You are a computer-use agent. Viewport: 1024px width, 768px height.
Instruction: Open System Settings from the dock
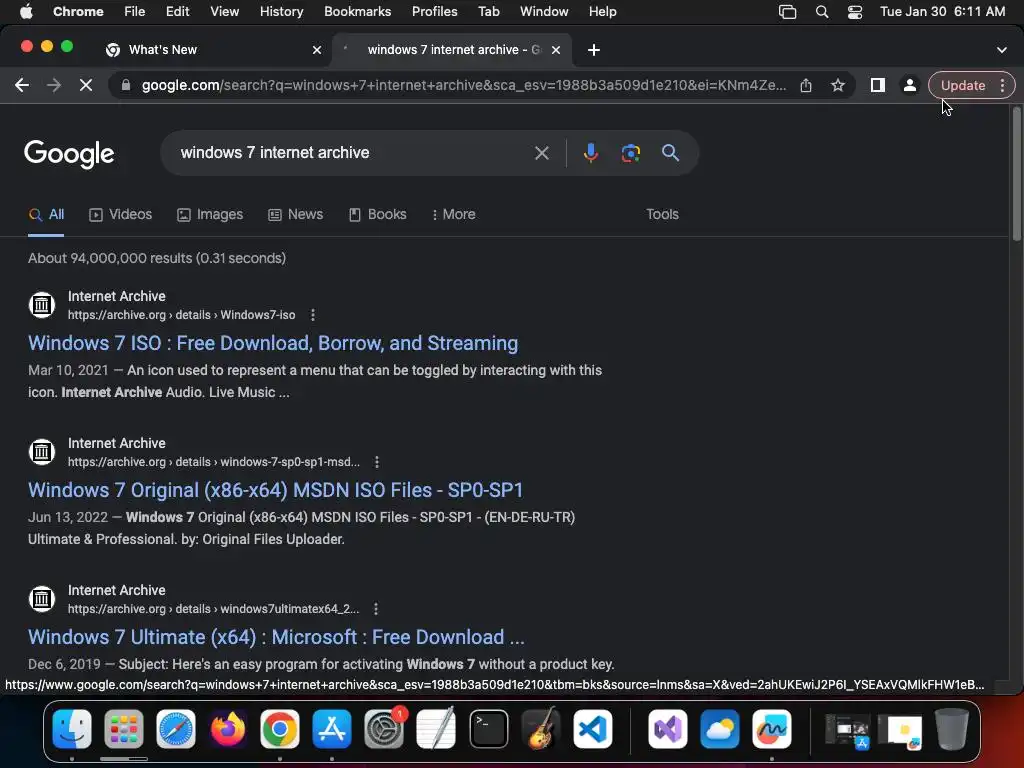(384, 729)
